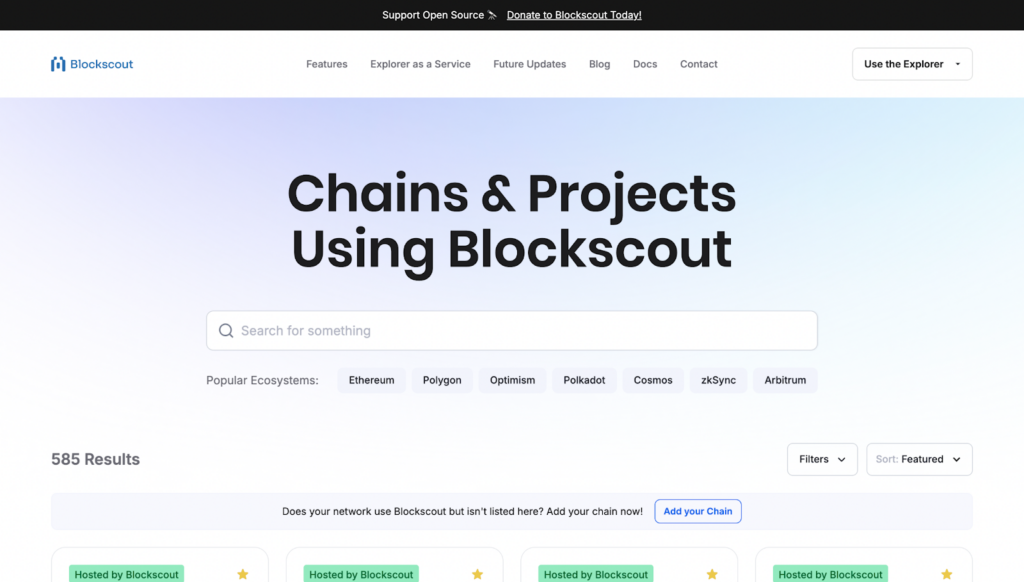Click the Blockscout logo icon
The width and height of the screenshot is (1024, 582).
click(x=58, y=63)
